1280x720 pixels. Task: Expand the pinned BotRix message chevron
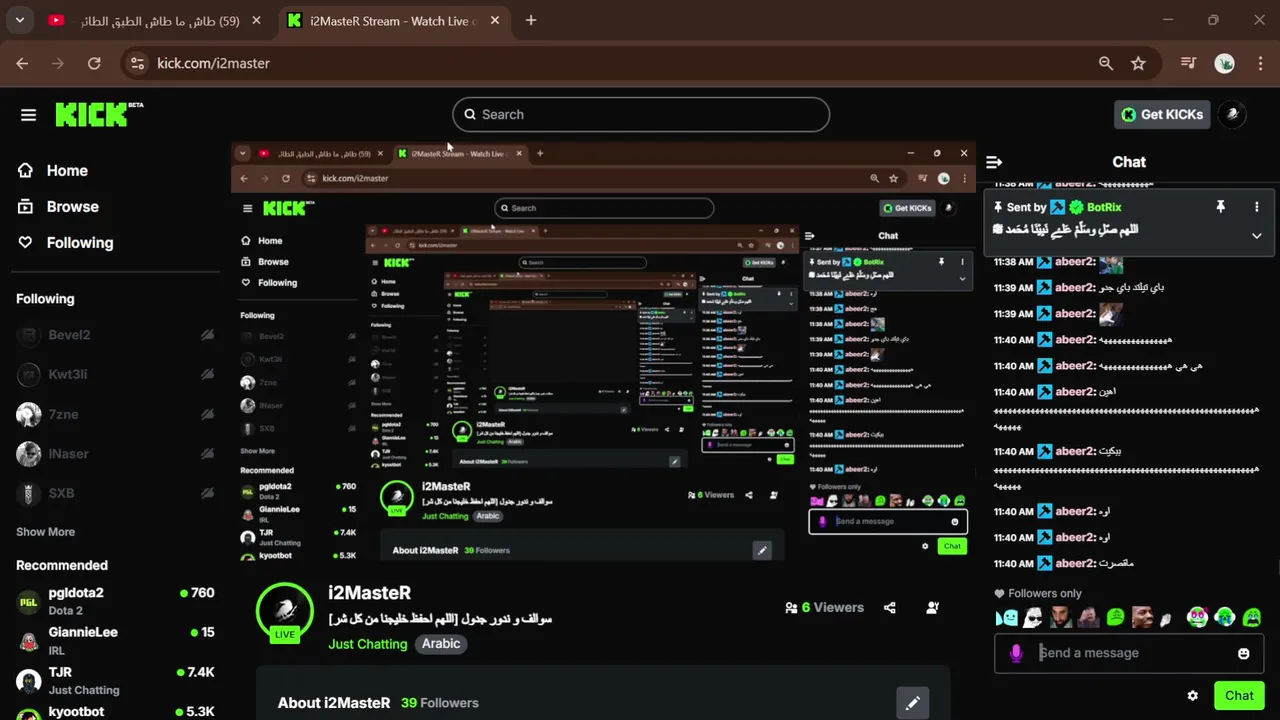(x=1257, y=236)
